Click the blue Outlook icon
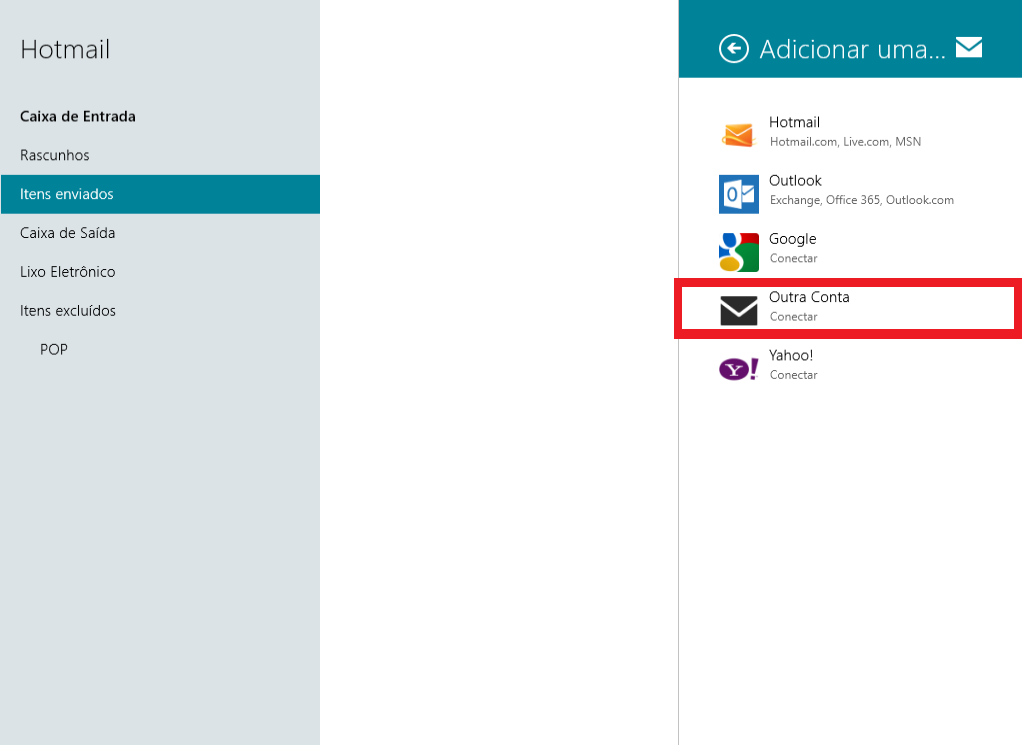Viewport: 1022px width, 745px height. click(738, 194)
